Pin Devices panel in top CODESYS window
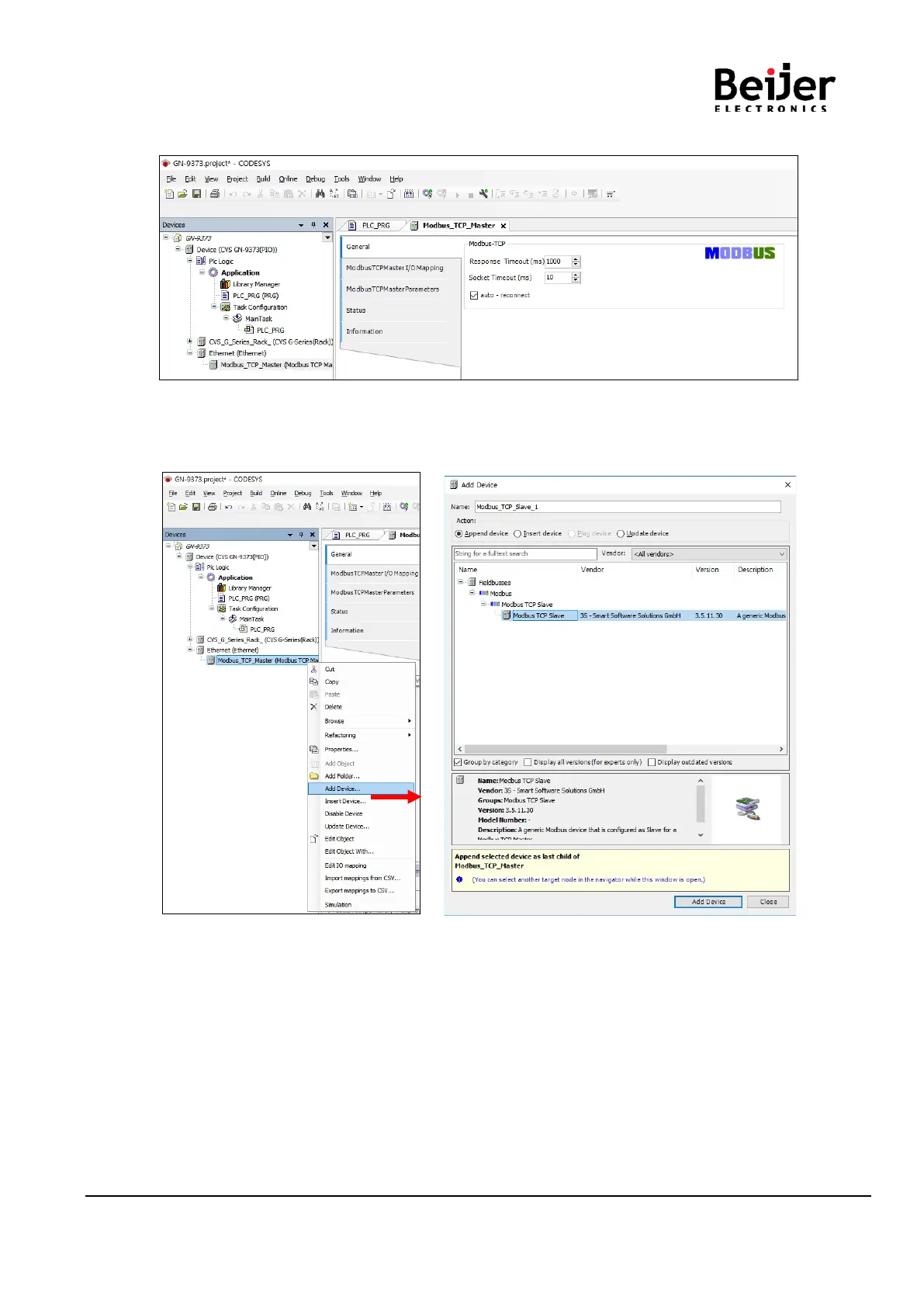This screenshot has width=924, height=1307. tap(313, 225)
